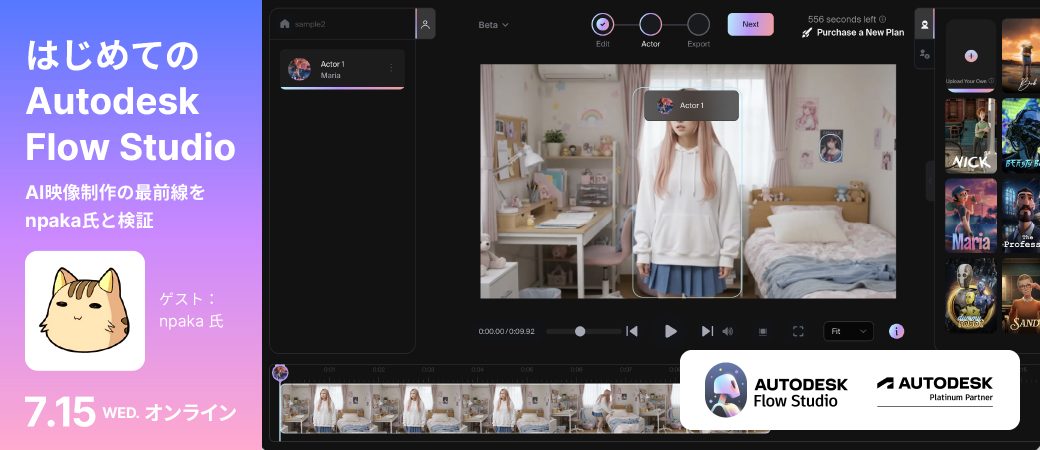Click the purple info icon by Fit

coord(896,331)
